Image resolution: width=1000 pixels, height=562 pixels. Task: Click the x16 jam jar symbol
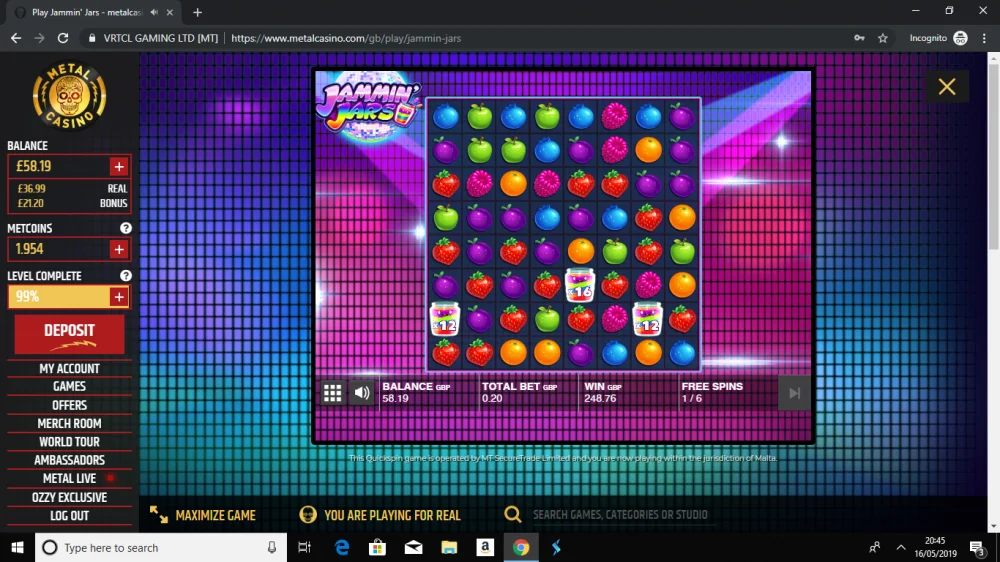coord(580,285)
